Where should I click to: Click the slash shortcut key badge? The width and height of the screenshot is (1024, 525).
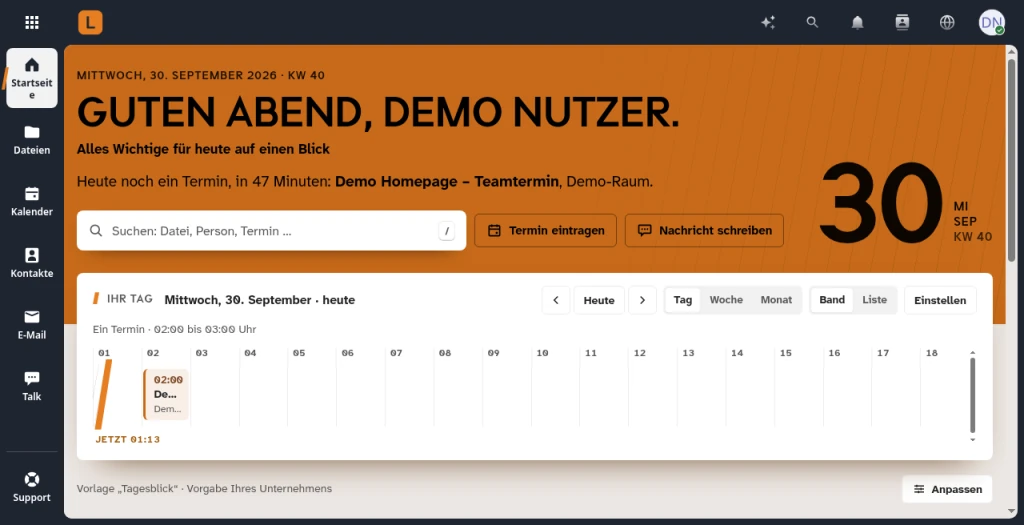click(447, 231)
